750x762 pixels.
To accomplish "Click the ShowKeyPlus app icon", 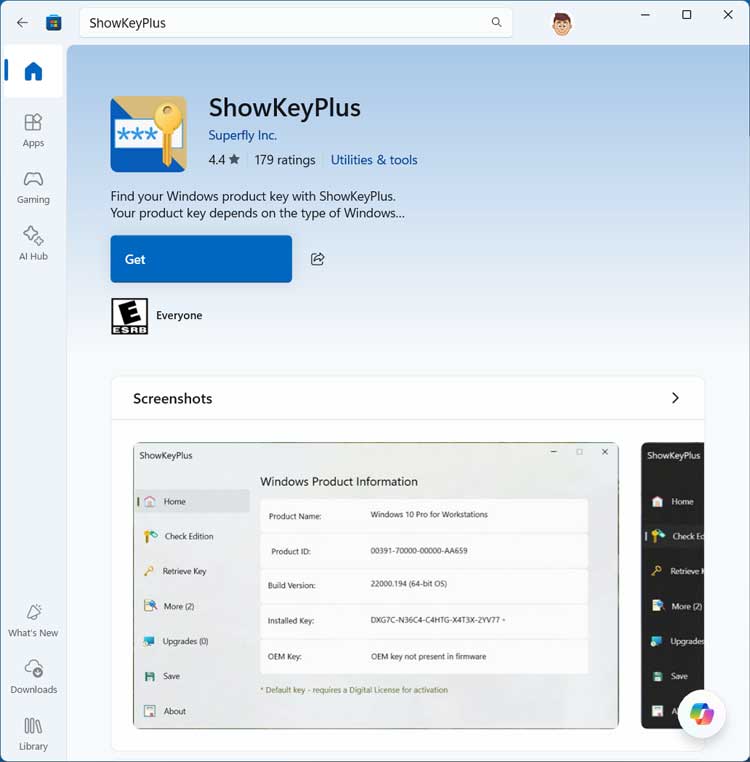I will tap(149, 134).
